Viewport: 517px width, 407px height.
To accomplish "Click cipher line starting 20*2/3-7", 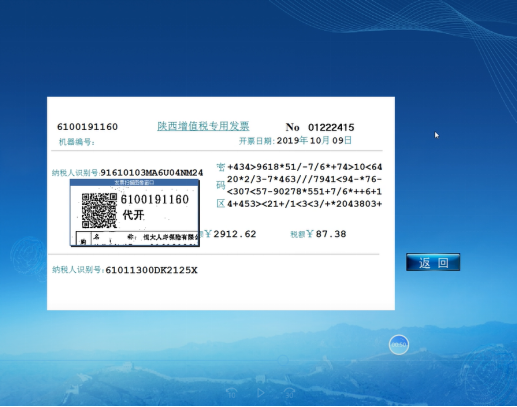I will pos(304,179).
